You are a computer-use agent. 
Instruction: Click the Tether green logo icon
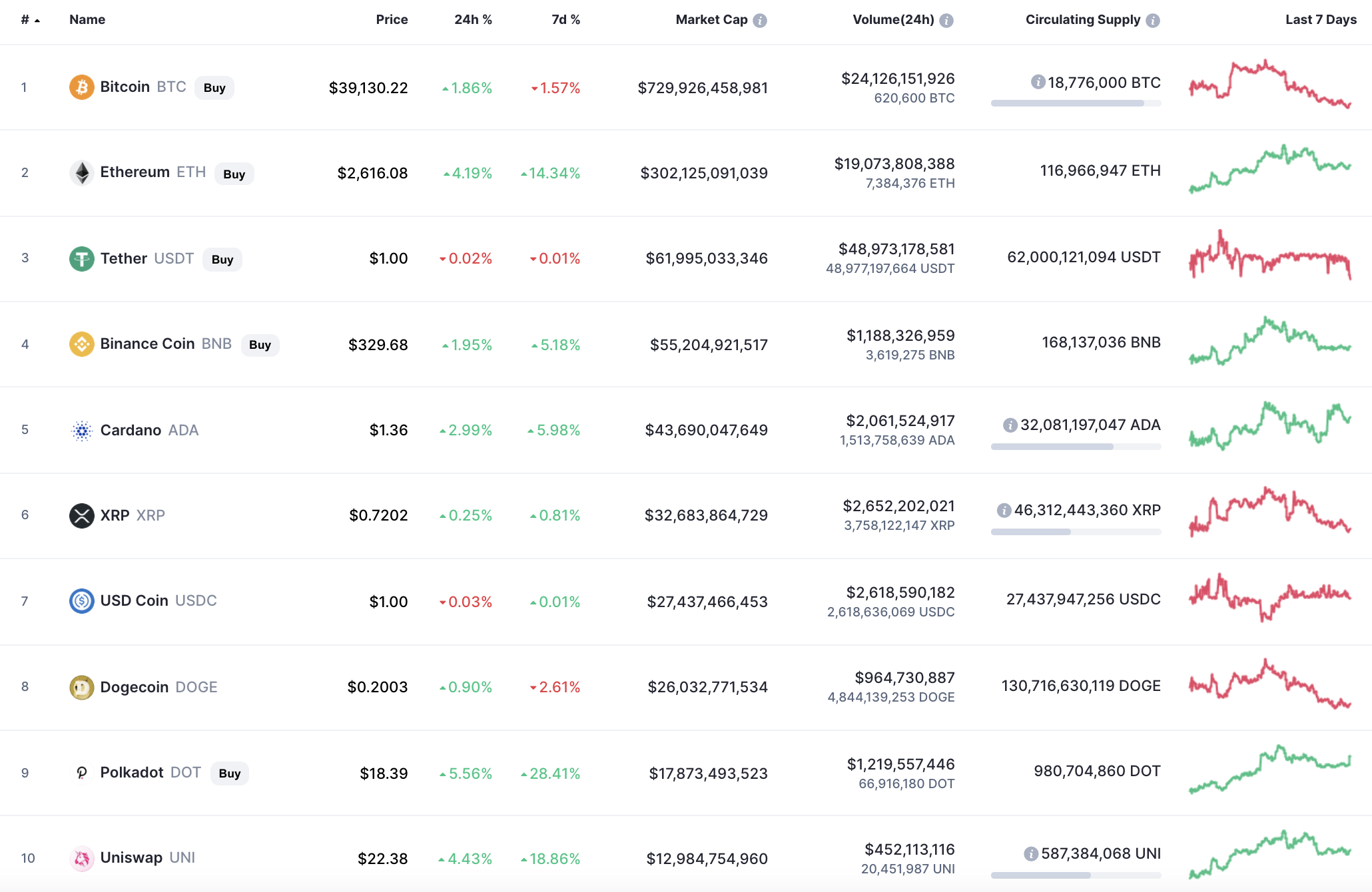pyautogui.click(x=81, y=259)
